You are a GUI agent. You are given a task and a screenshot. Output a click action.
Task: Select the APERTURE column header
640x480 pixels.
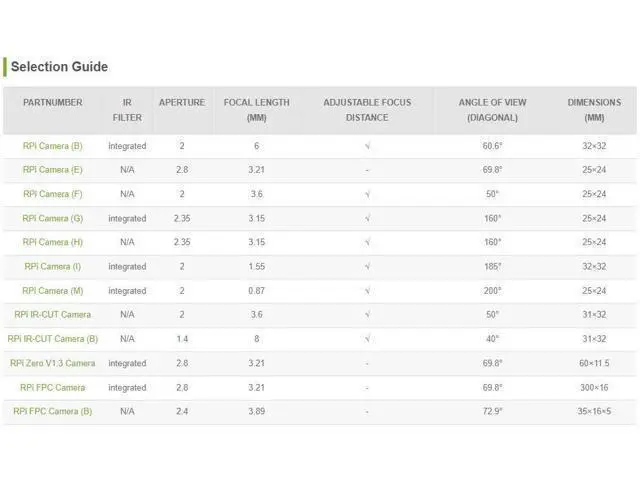(182, 102)
